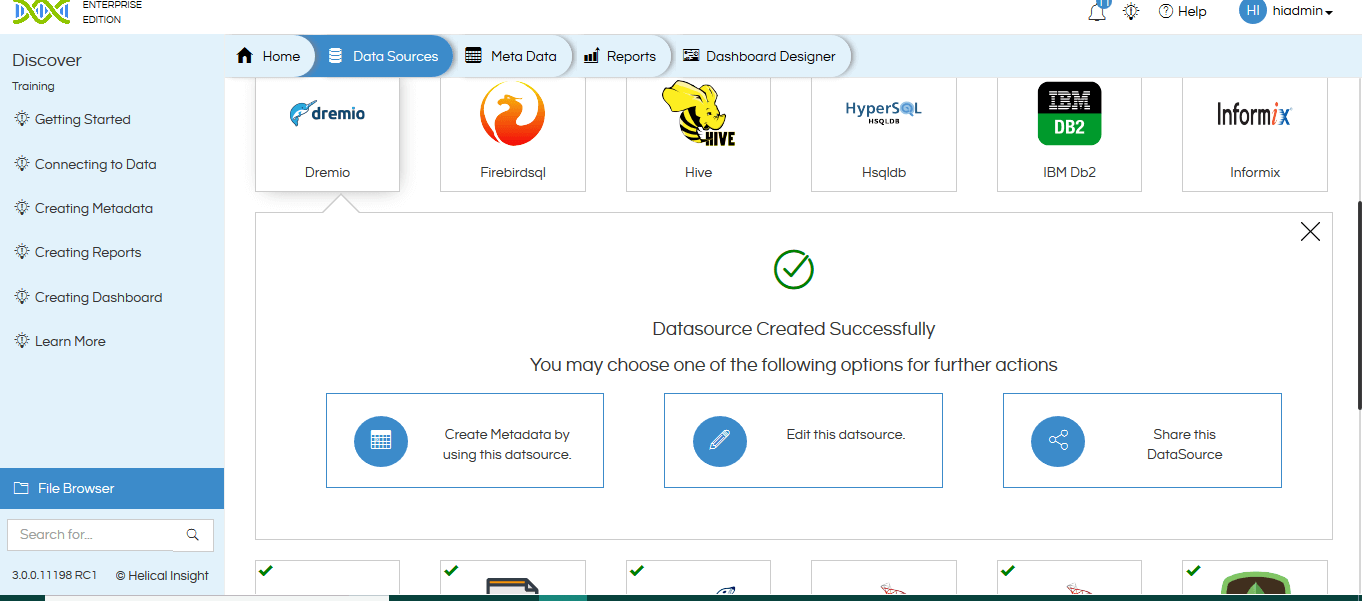Viewport: 1362px width, 601px height.
Task: Click the page vertical scrollbar
Action: (x=1358, y=305)
